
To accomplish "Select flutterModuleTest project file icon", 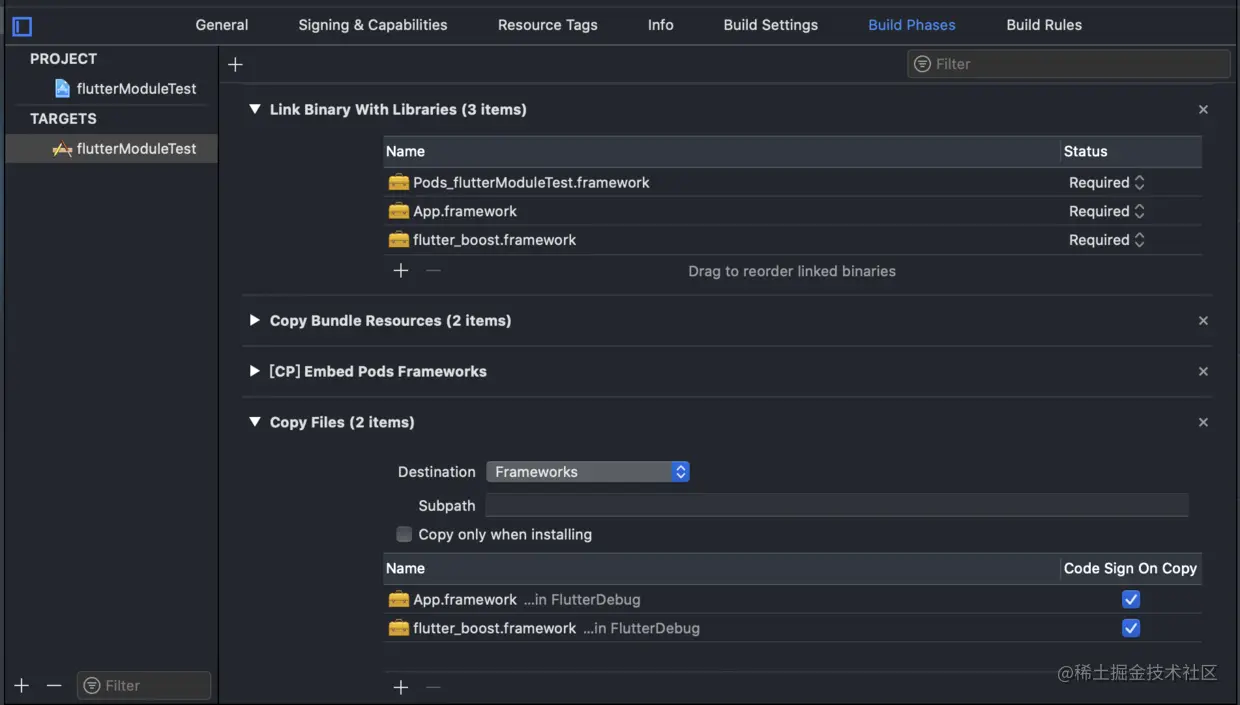I will coord(62,89).
